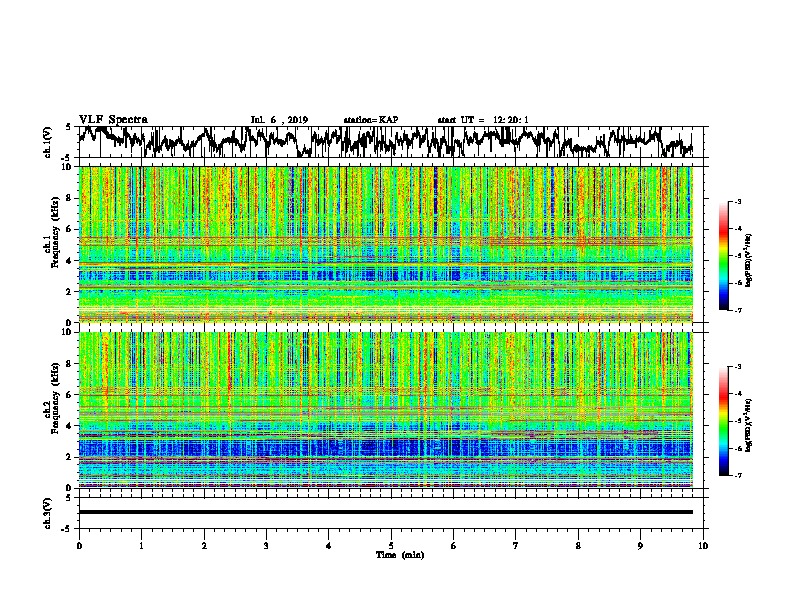792x612 pixels.
Task: Click time axis tick label "3"
Action: (266, 546)
